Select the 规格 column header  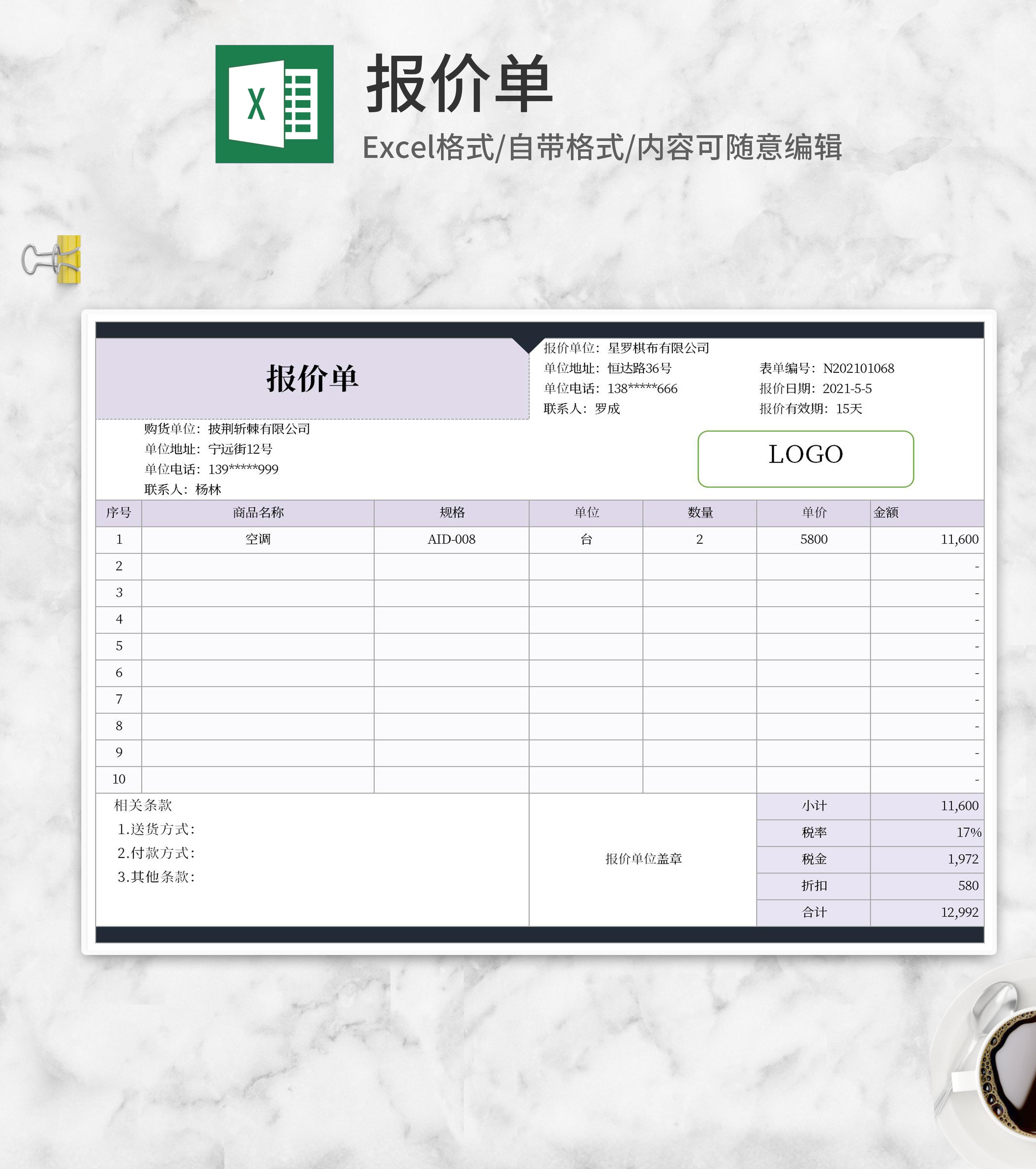pos(451,513)
